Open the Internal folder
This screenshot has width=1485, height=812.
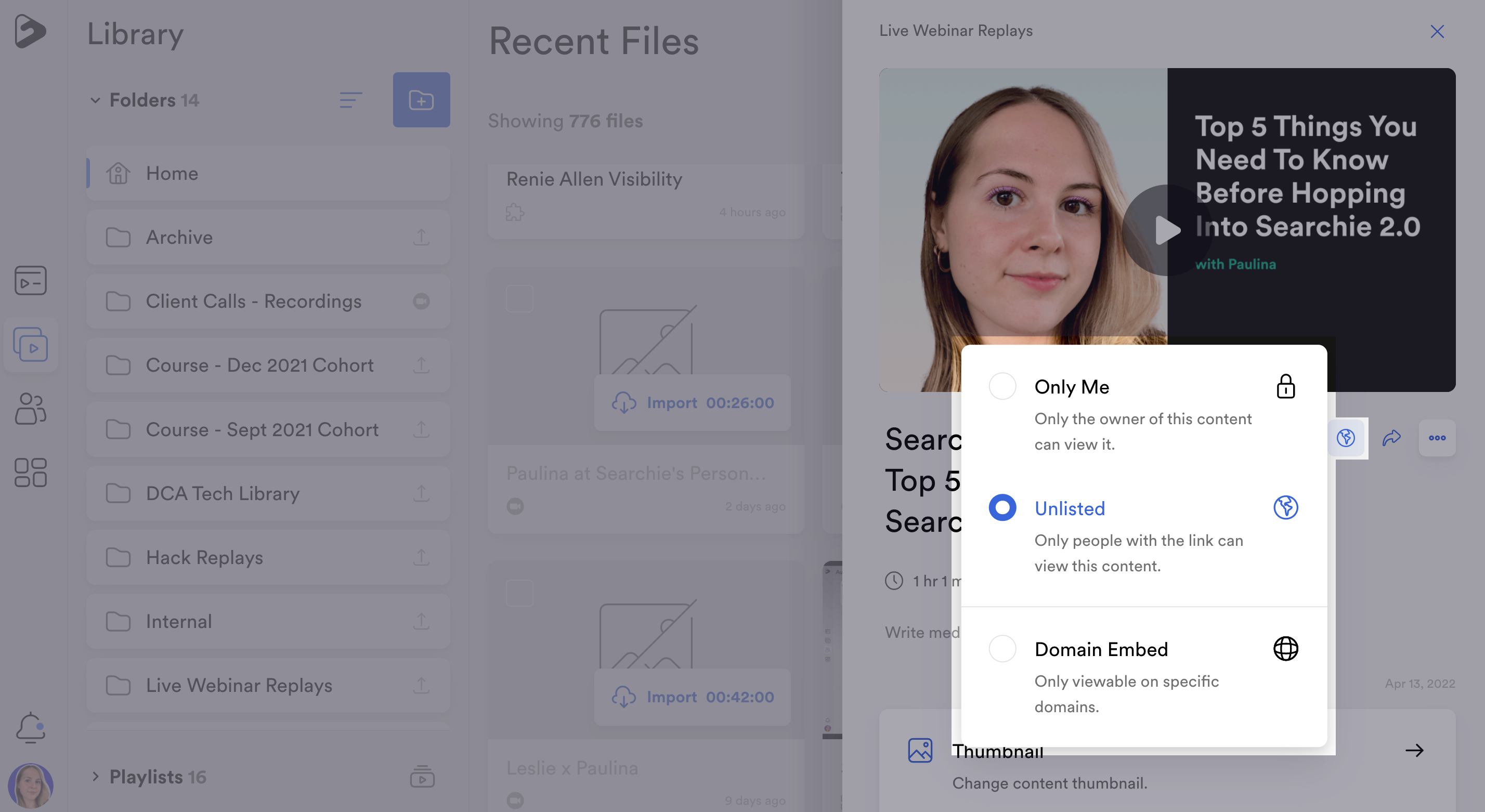268,621
